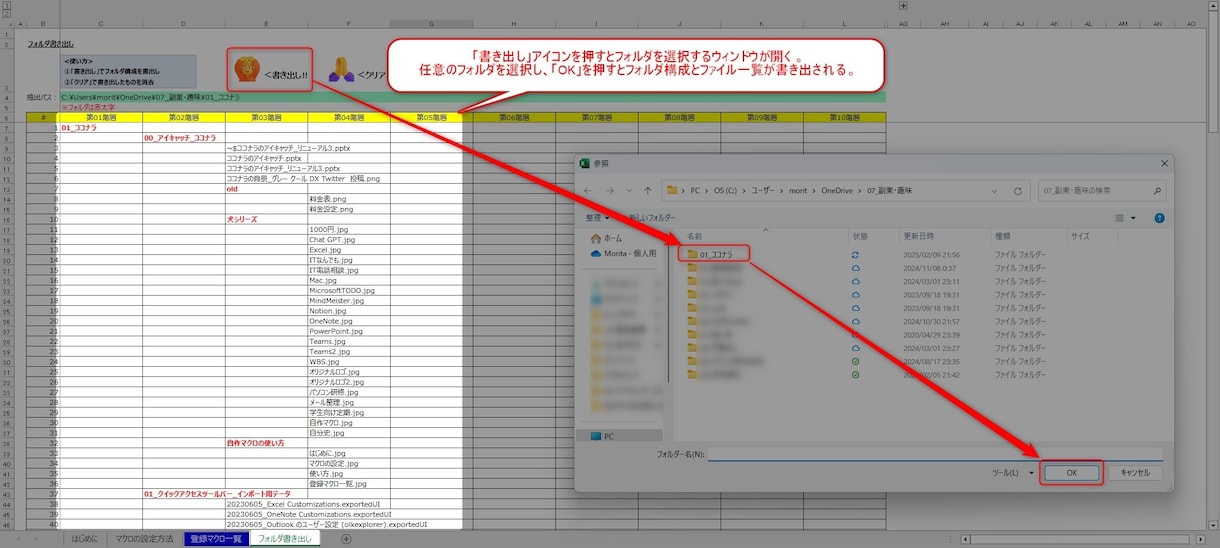Switch to the 登録マクロ一覧 sheet tab
1220x548 pixels.
[x=215, y=539]
